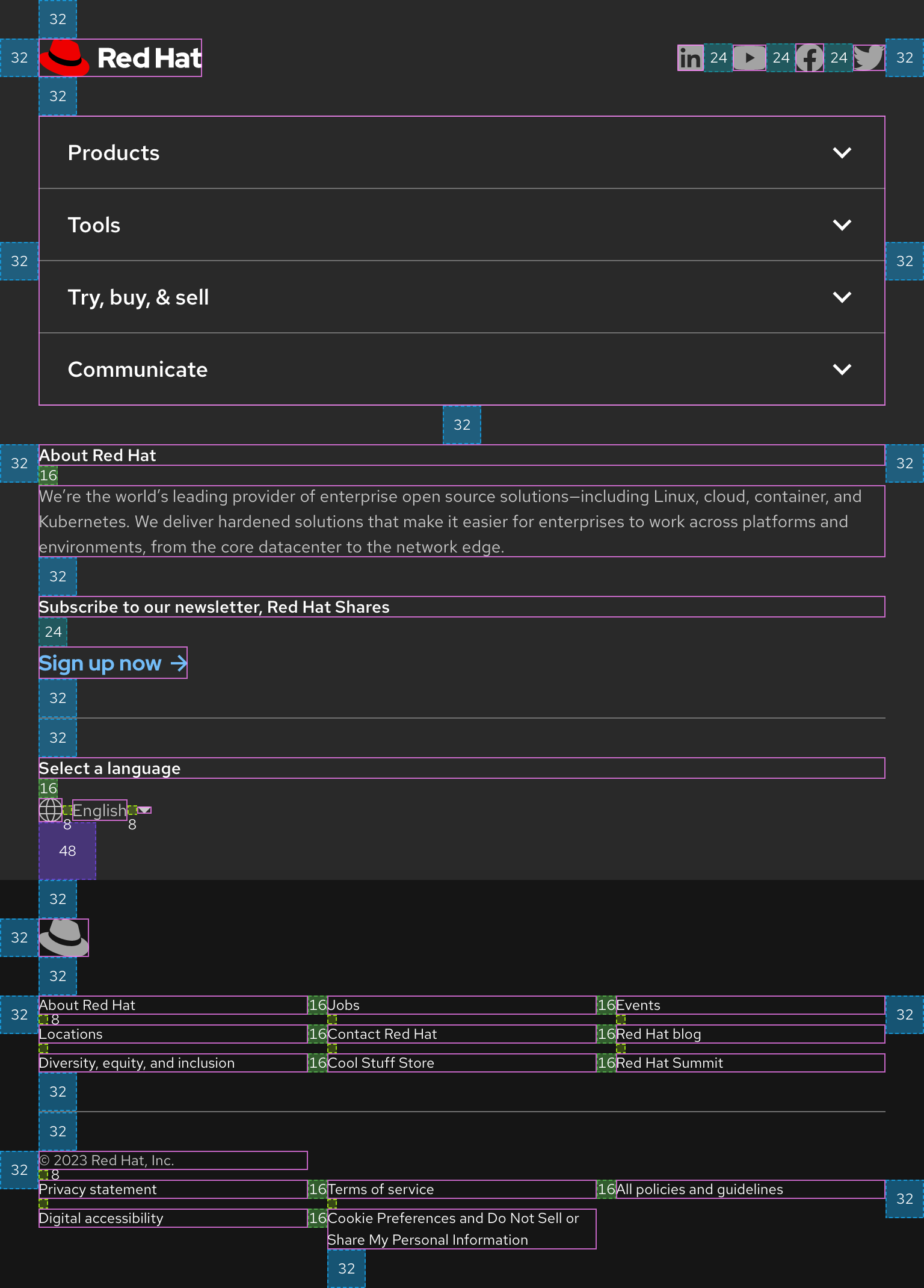The image size is (924, 1288).
Task: Select the English language label
Action: (100, 810)
